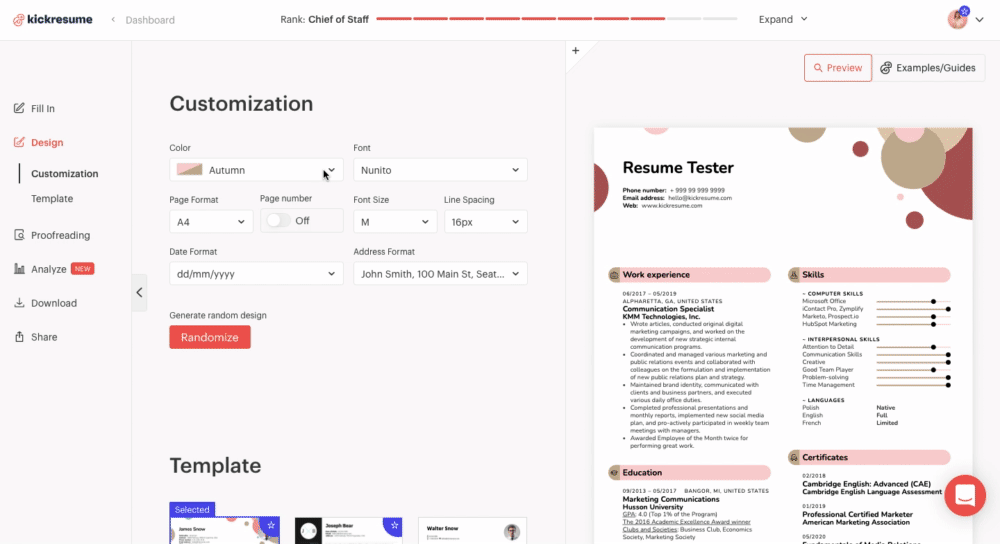Open the Fill In section icon
Screen dimensions: 1000x544
[x=19, y=108]
